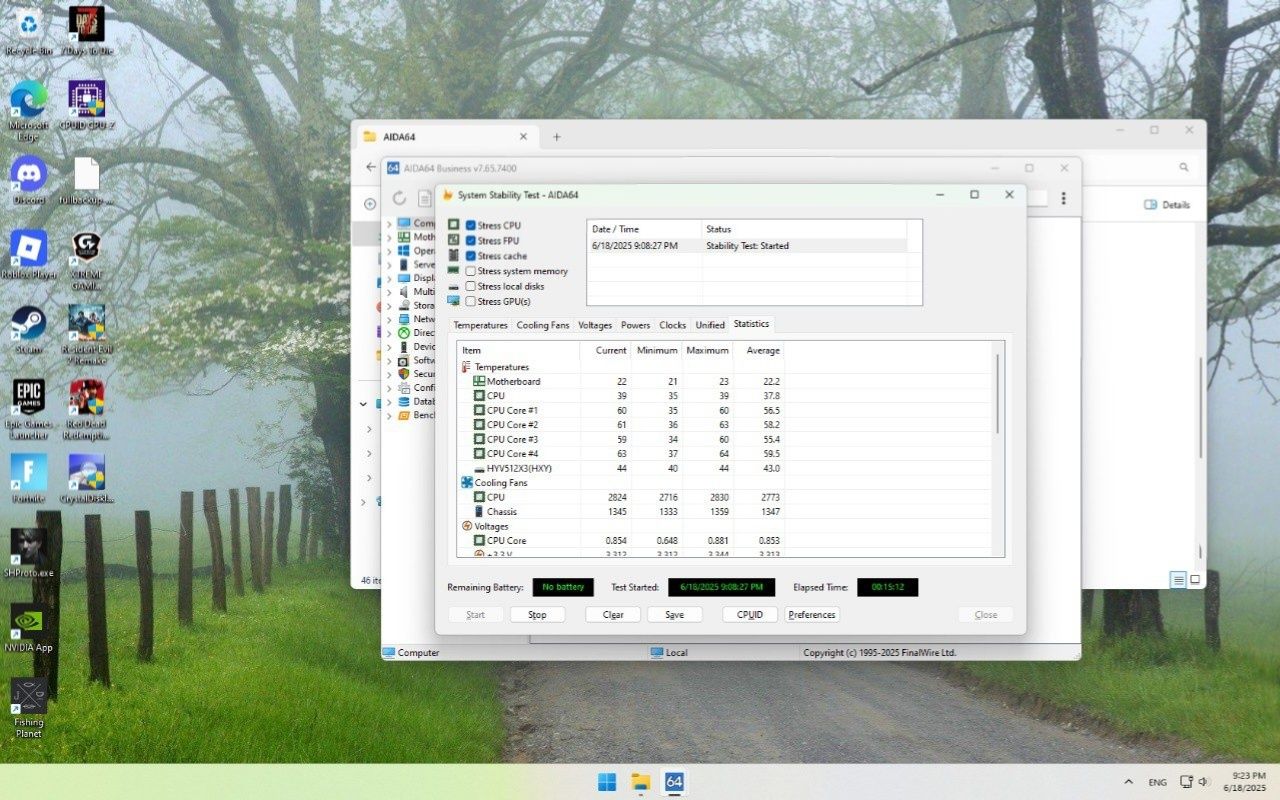The height and width of the screenshot is (800, 1280).
Task: Expand the Motherboard node in AIDA64 tree
Action: (389, 237)
